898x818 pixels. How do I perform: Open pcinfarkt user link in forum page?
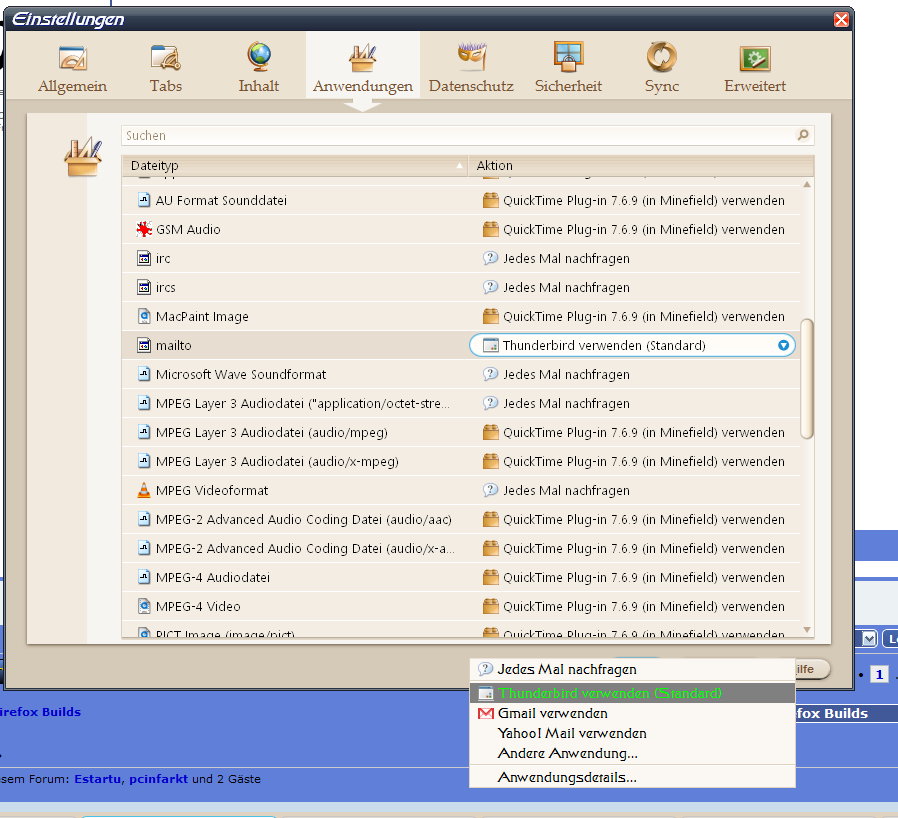click(x=158, y=779)
